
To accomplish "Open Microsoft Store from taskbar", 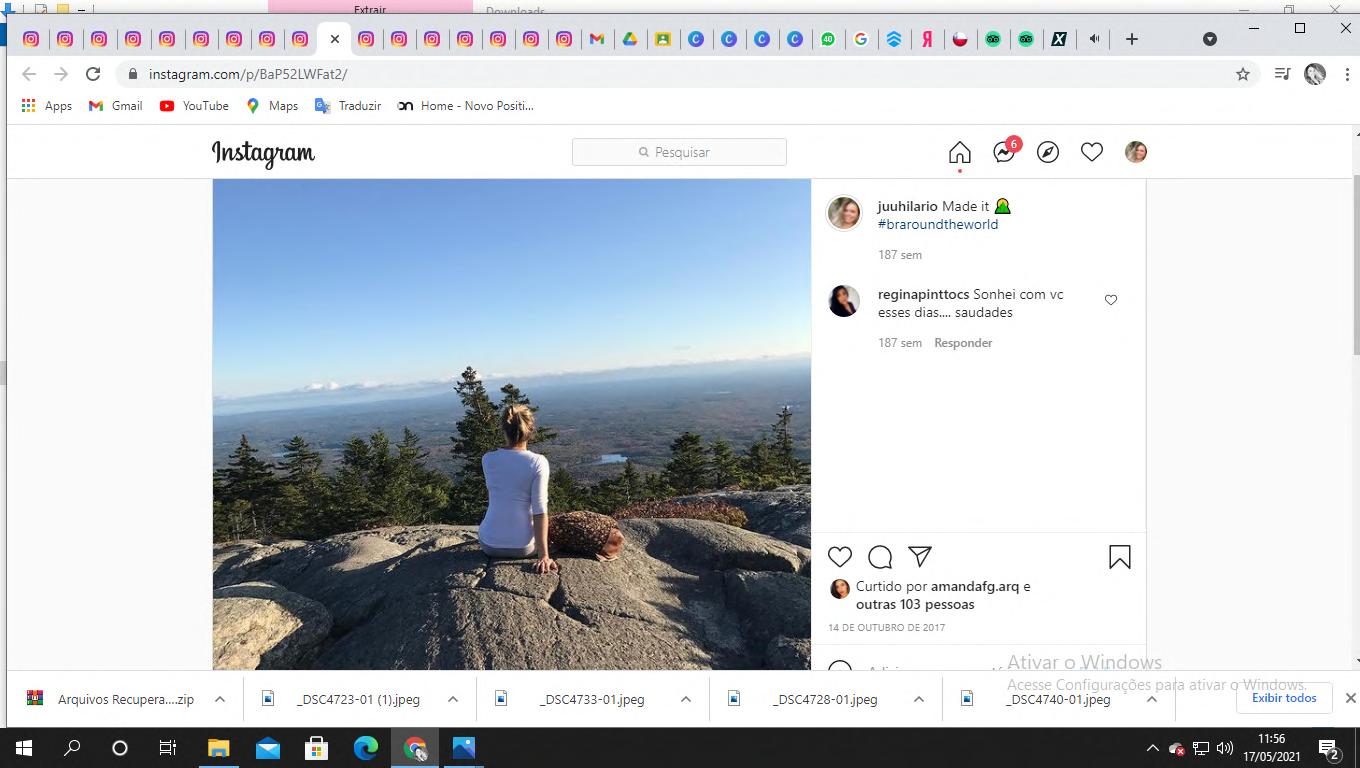I will tap(316, 748).
